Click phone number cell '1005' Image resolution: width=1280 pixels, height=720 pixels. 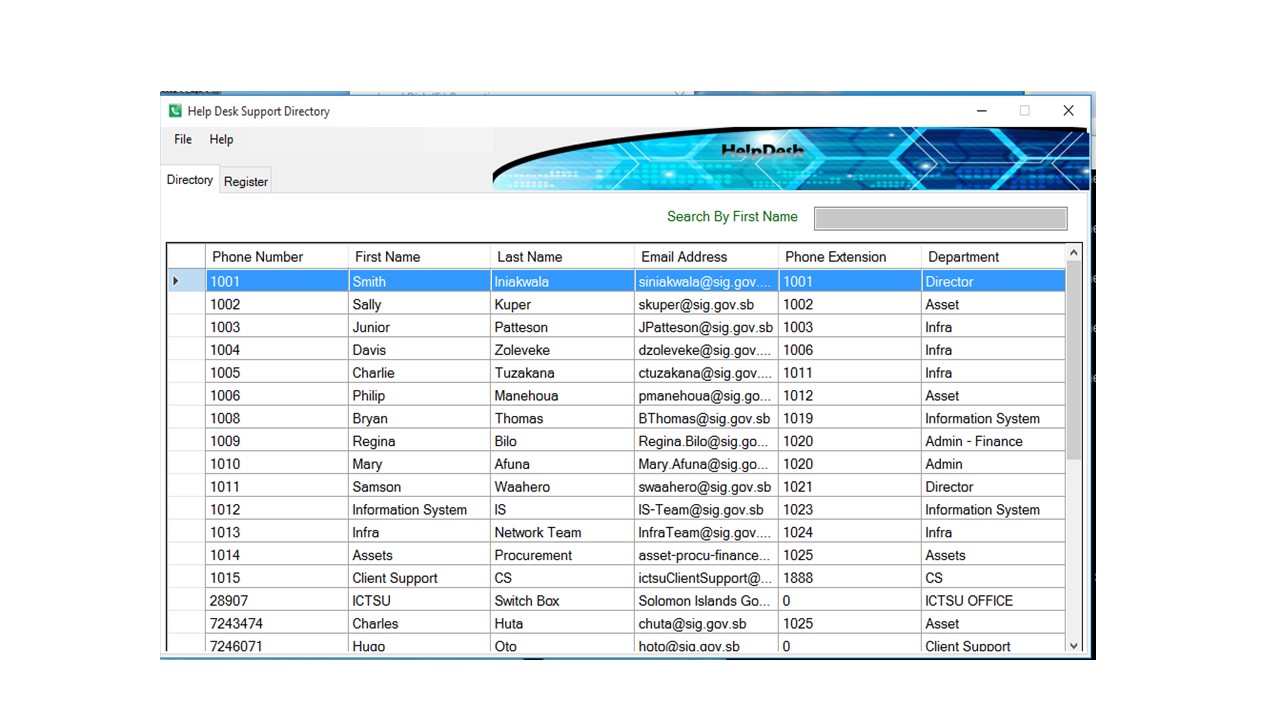(277, 373)
